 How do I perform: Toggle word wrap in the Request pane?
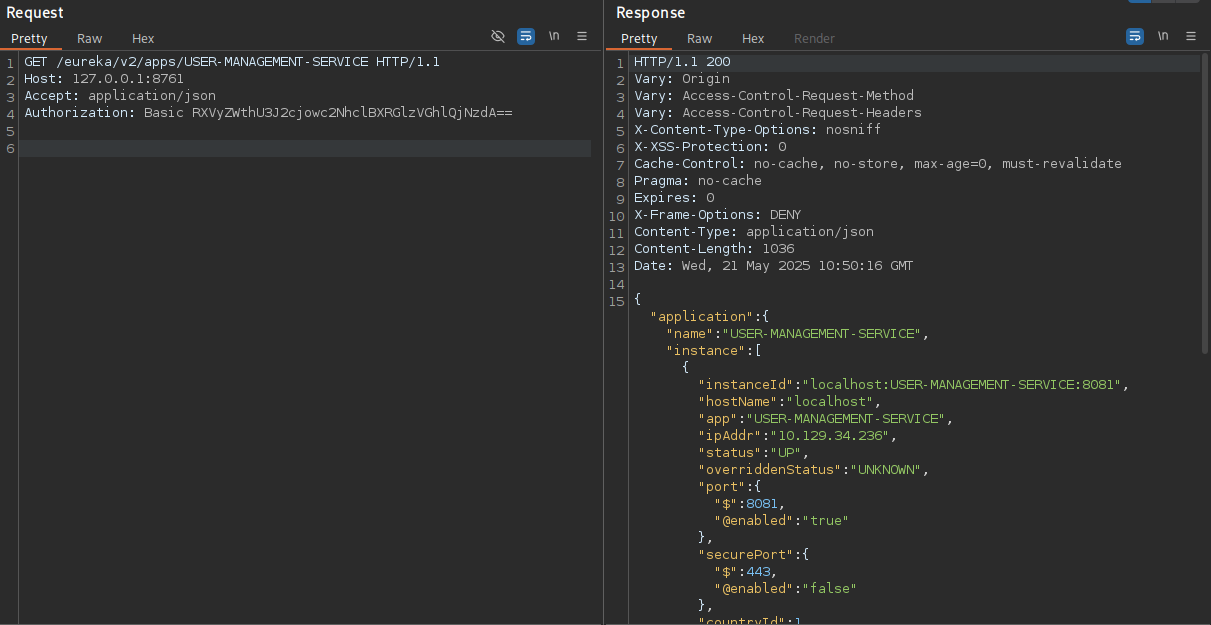[x=526, y=37]
